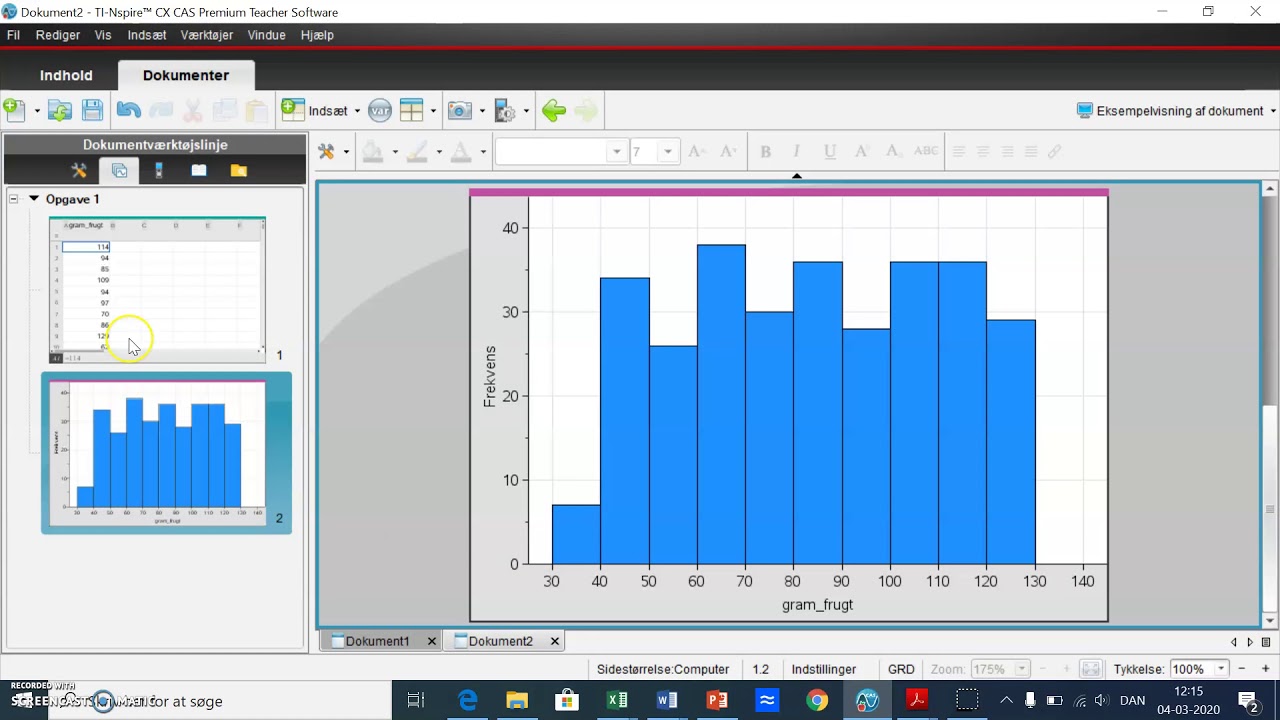This screenshot has height=720, width=1280.
Task: Open Document Tools wrench icon in side panel
Action: pos(79,170)
